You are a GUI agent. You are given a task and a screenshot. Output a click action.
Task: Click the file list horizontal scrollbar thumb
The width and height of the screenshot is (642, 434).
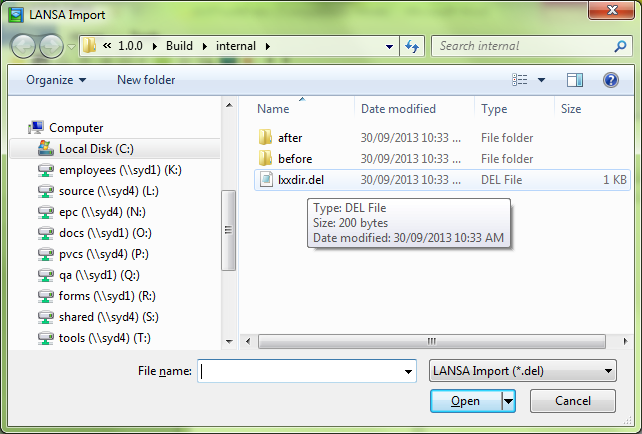(432, 341)
